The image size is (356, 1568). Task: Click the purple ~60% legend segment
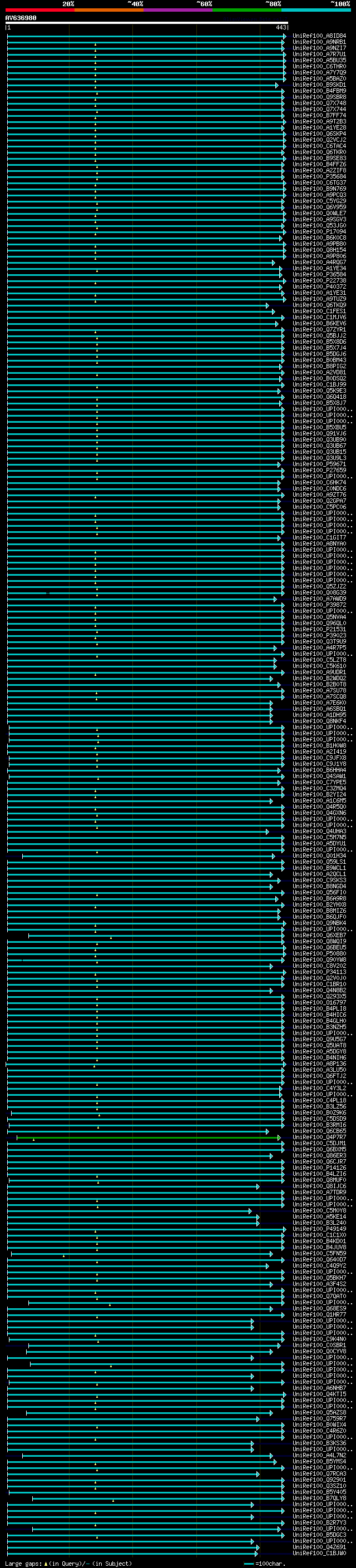pyautogui.click(x=179, y=10)
